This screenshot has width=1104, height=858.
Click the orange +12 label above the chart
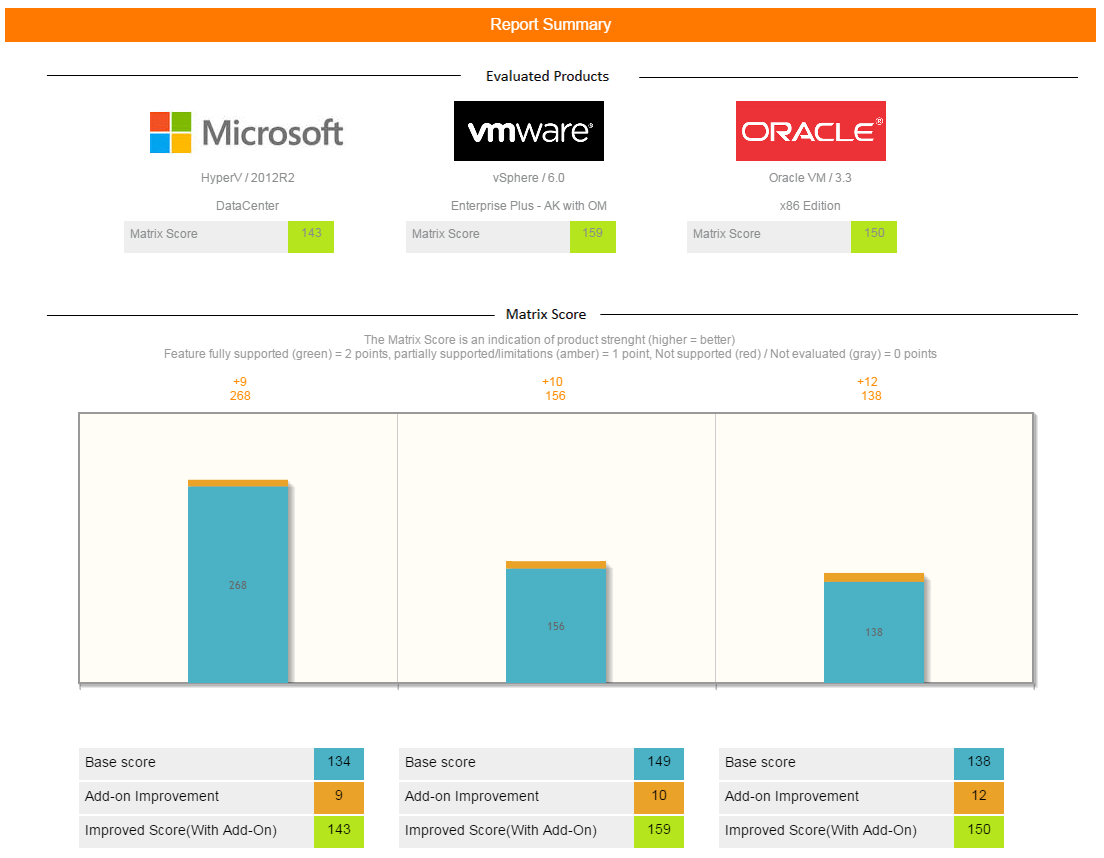pyautogui.click(x=867, y=382)
